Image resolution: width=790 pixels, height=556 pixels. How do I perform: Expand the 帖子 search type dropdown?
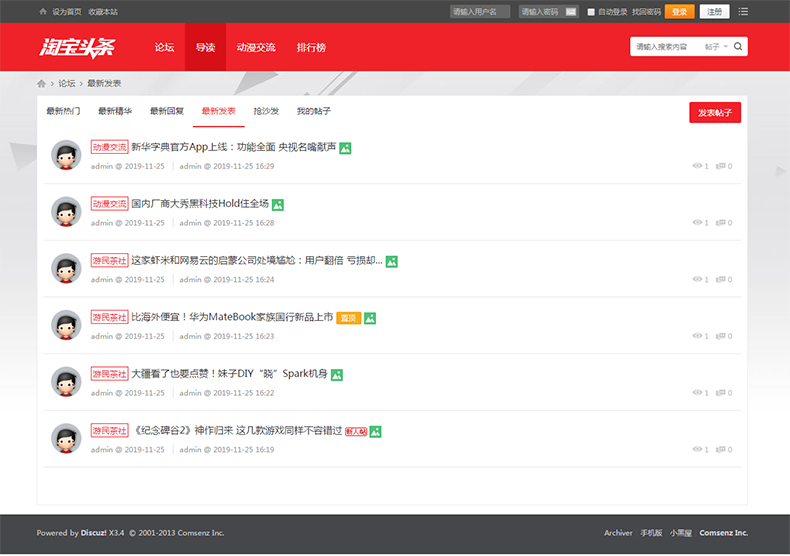pos(716,47)
